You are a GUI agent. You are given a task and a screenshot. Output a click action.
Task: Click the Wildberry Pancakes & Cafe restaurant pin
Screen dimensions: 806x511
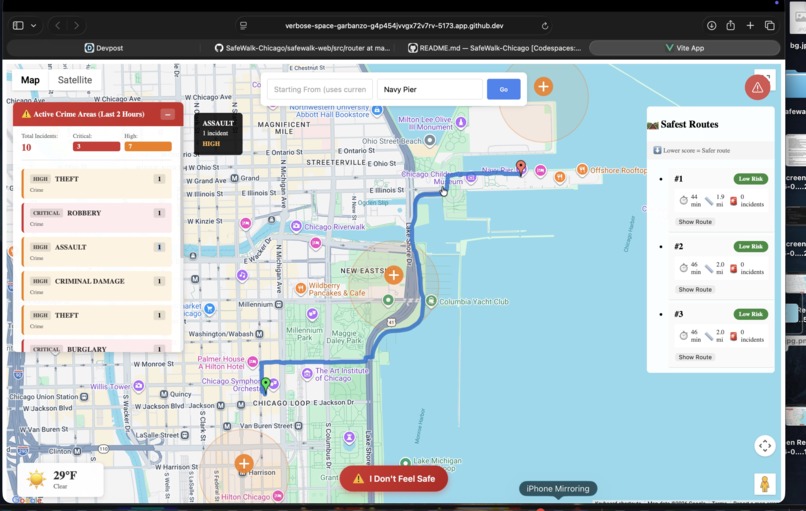click(x=301, y=288)
